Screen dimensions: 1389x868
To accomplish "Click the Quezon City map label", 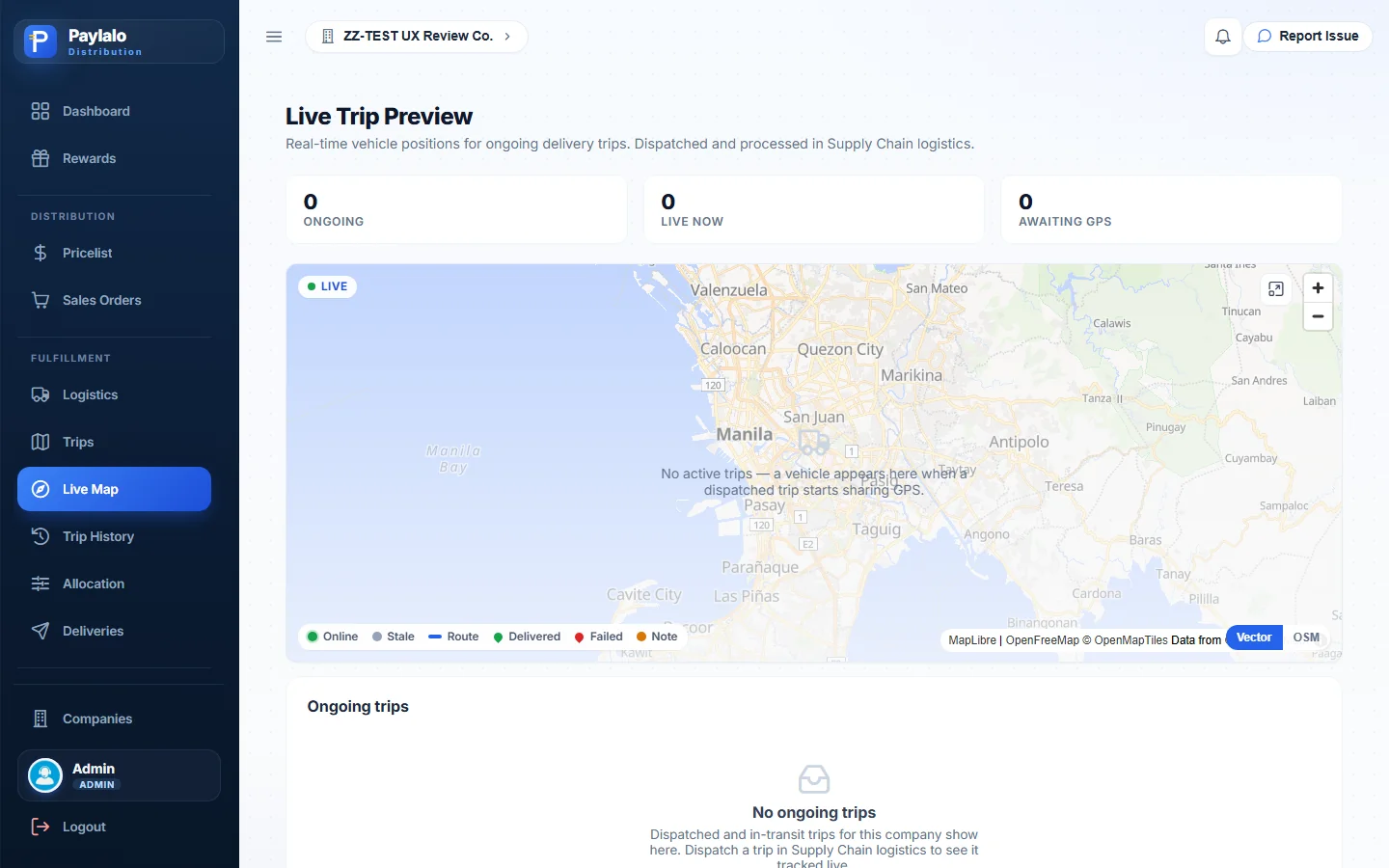I will (840, 349).
